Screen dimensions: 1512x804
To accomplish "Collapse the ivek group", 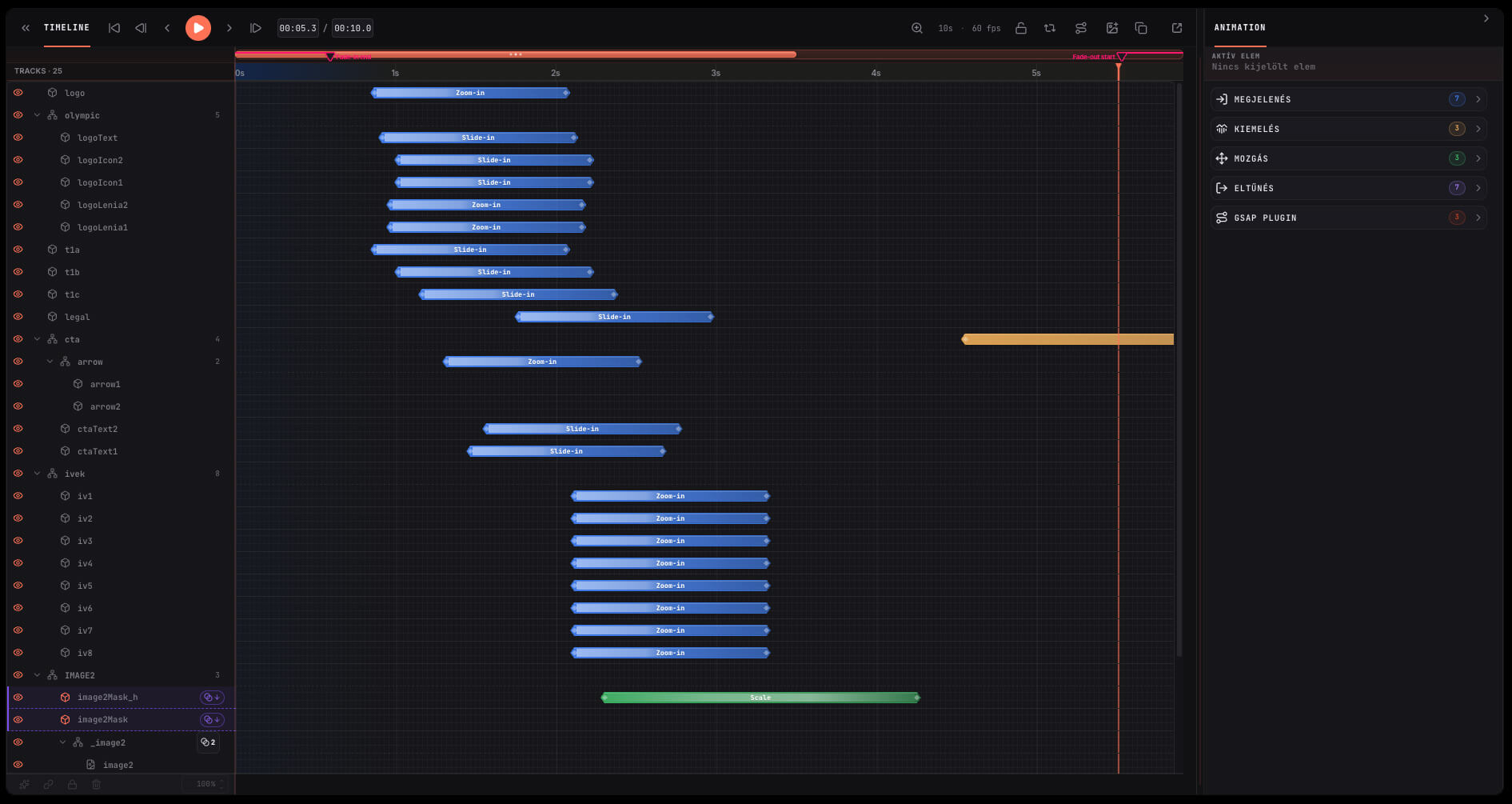I will [37, 474].
